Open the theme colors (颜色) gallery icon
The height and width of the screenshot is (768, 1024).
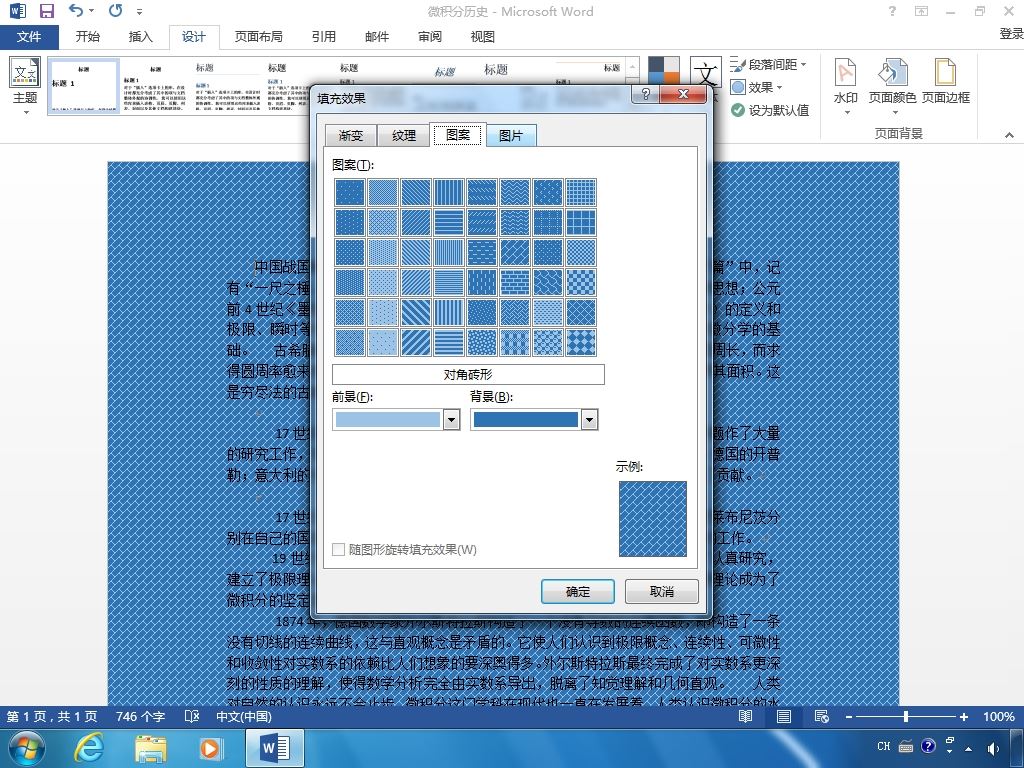point(664,70)
